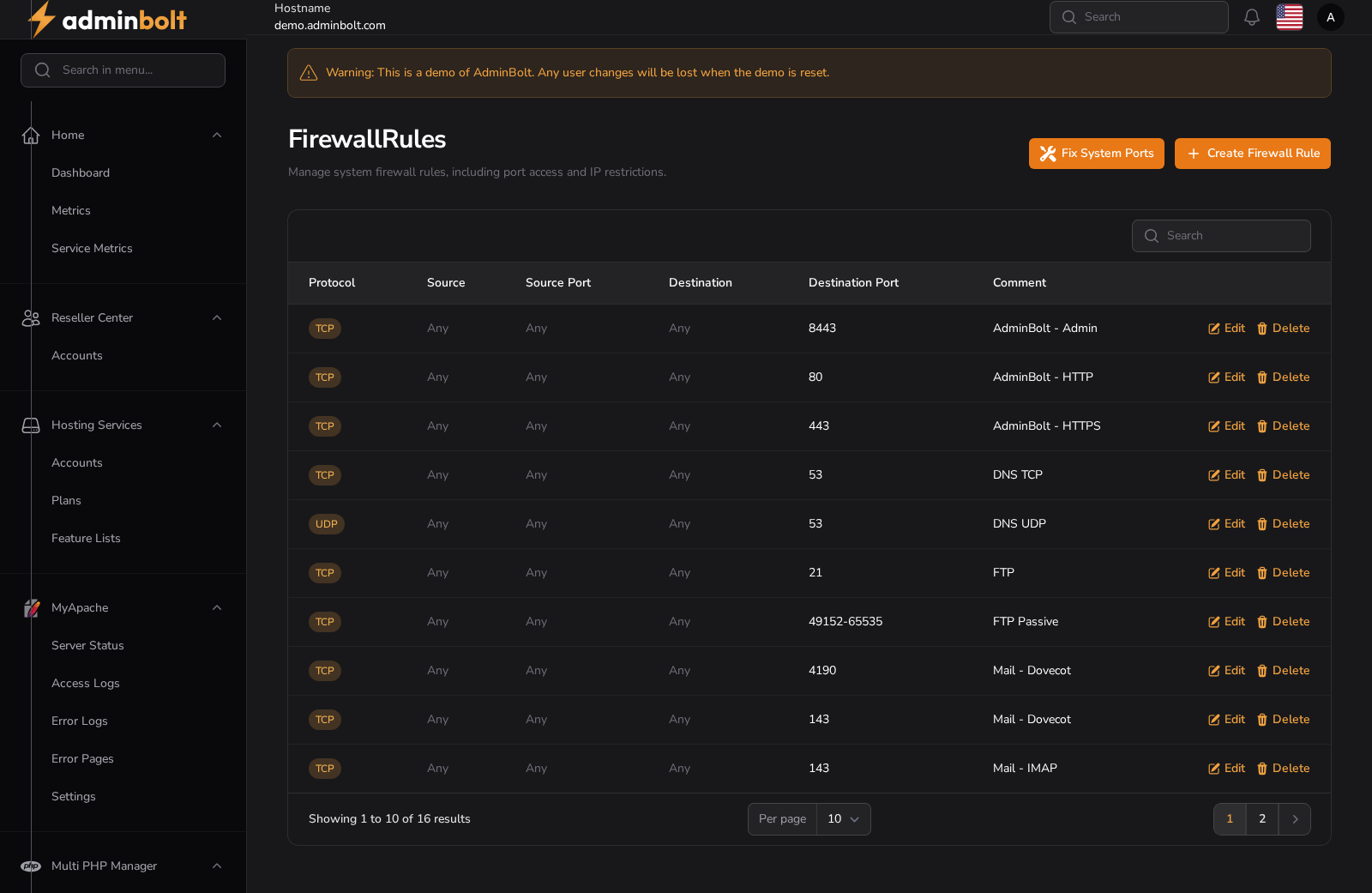Click port value 8443
This screenshot has height=893, width=1372.
[822, 329]
